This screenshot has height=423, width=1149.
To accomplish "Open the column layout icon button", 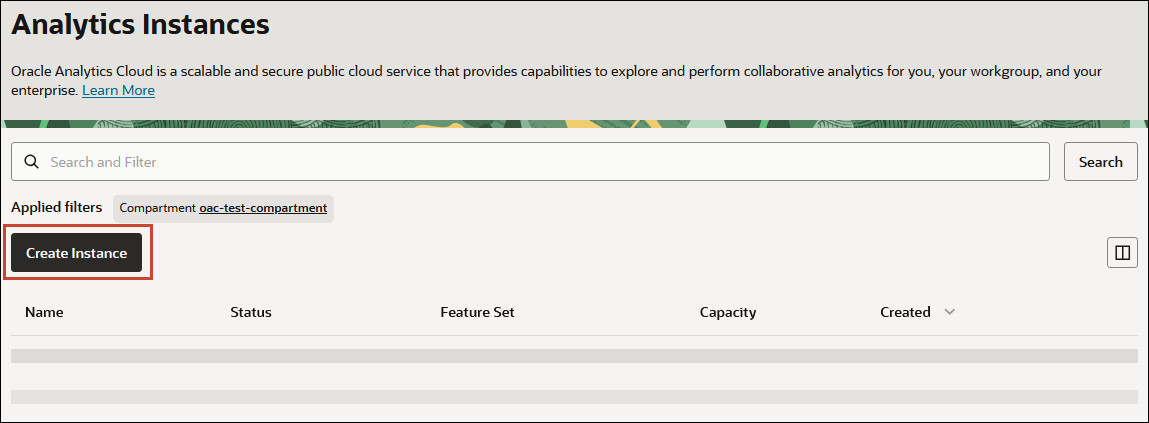I will tap(1122, 253).
